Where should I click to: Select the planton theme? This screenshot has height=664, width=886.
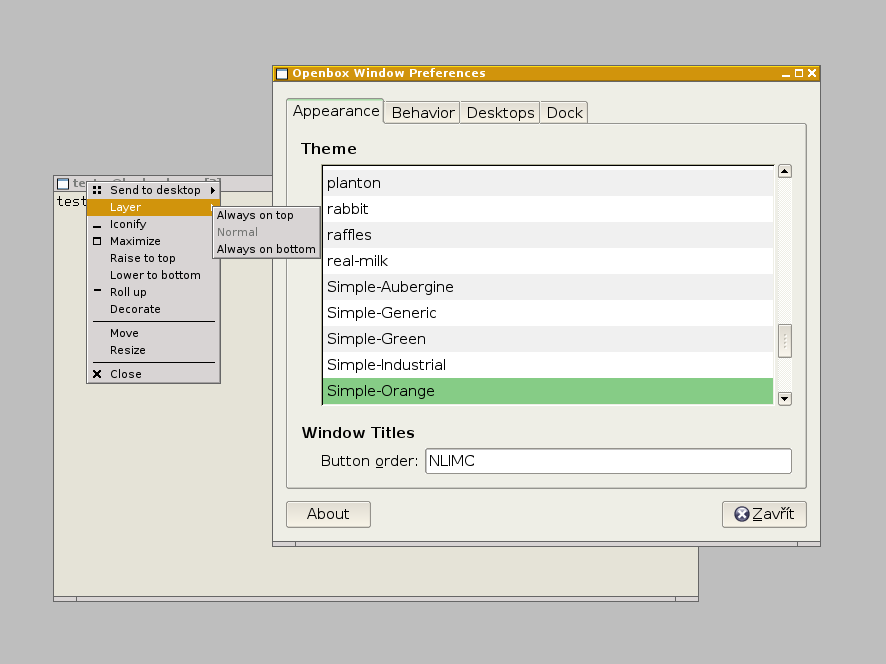[x=548, y=183]
